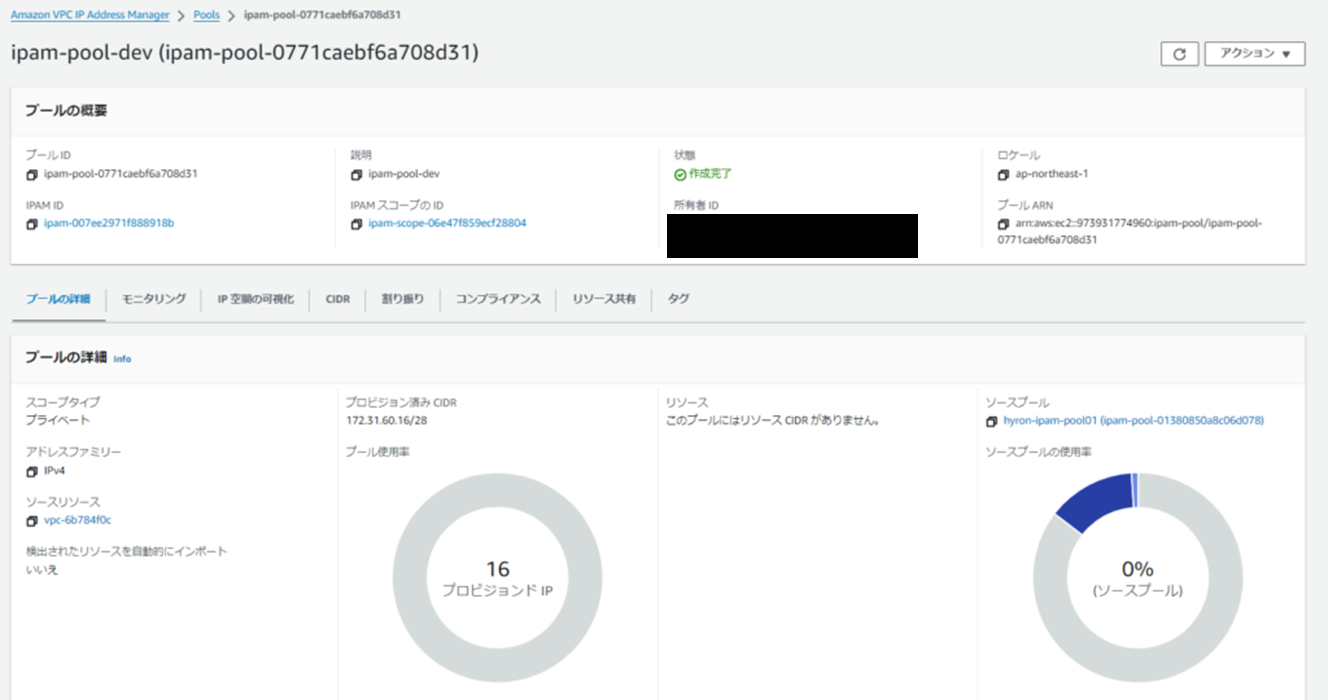
Task: Click provisioned CIDR 172.31.60.16/28
Action: 387,421
